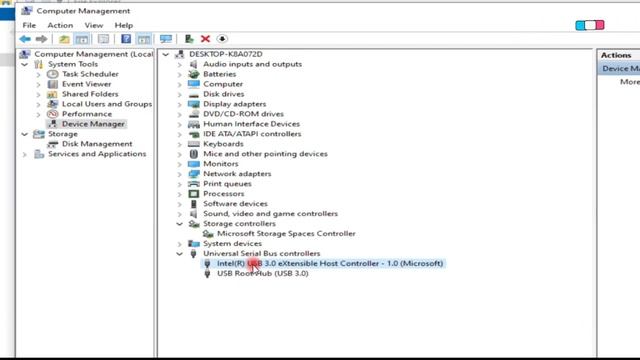
Task: Click the Properties toolbar icon
Action: coord(103,39)
